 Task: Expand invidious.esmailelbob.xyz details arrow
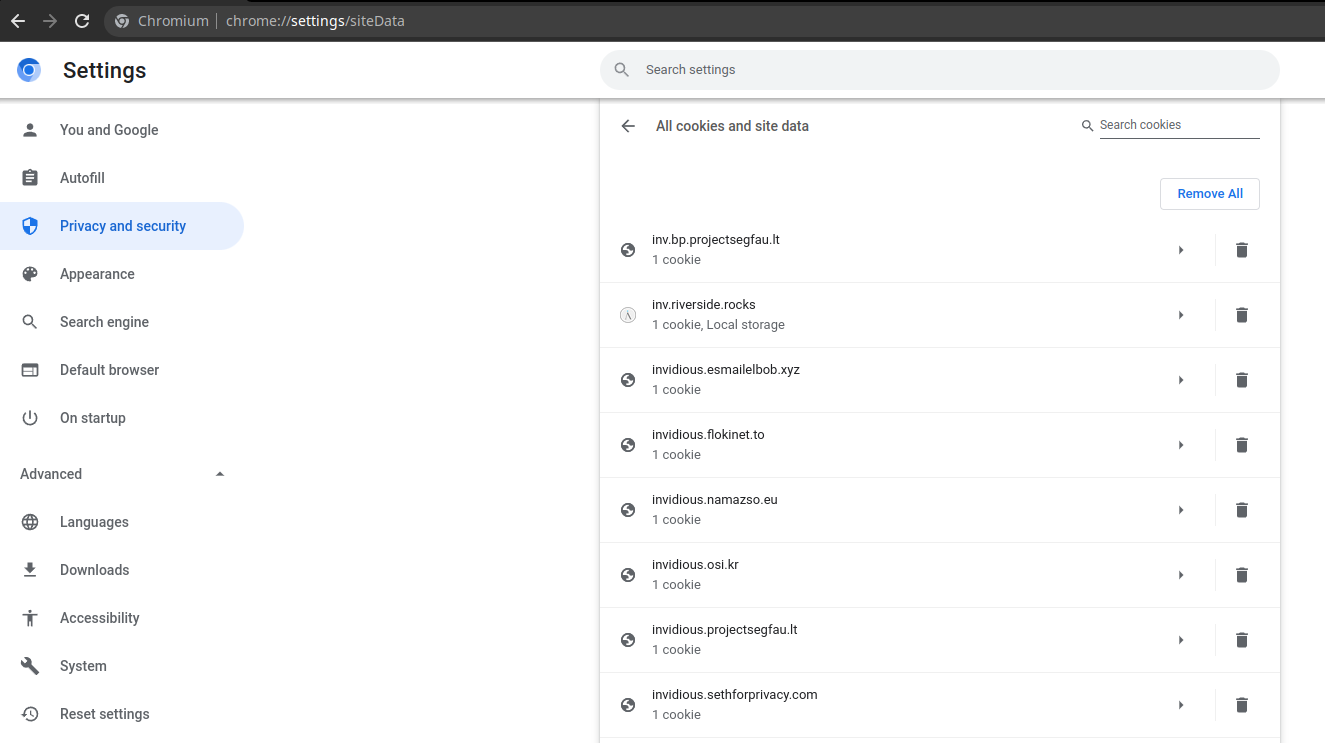click(x=1181, y=380)
